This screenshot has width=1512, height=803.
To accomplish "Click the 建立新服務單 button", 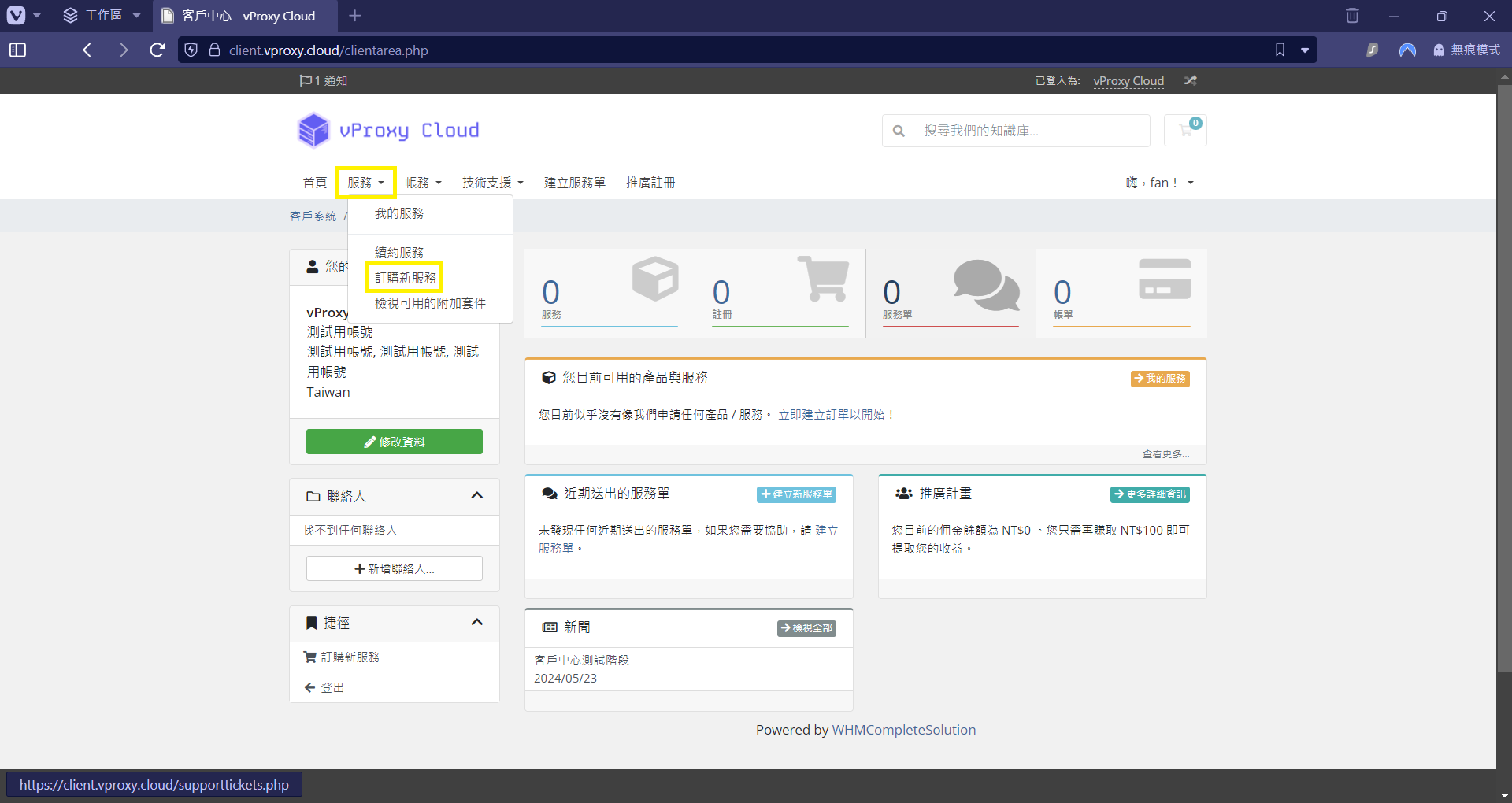I will (796, 494).
